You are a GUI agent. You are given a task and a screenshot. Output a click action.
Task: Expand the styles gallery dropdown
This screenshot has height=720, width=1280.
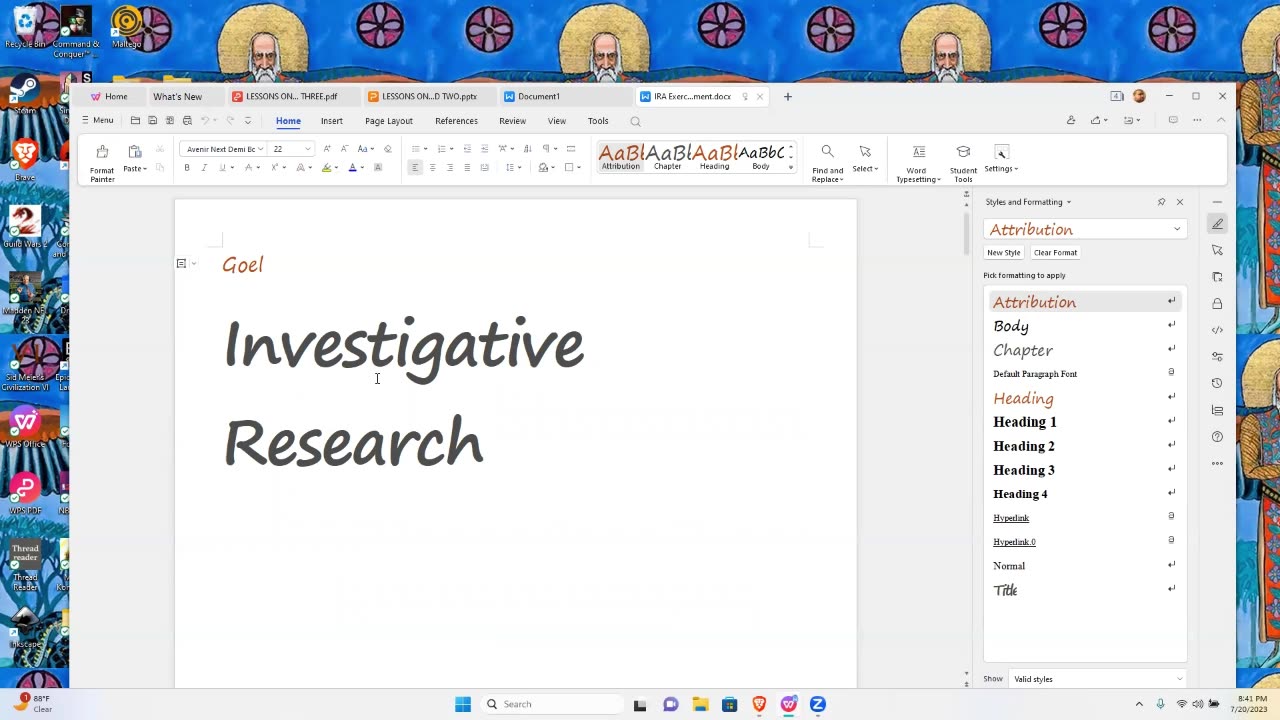791,167
